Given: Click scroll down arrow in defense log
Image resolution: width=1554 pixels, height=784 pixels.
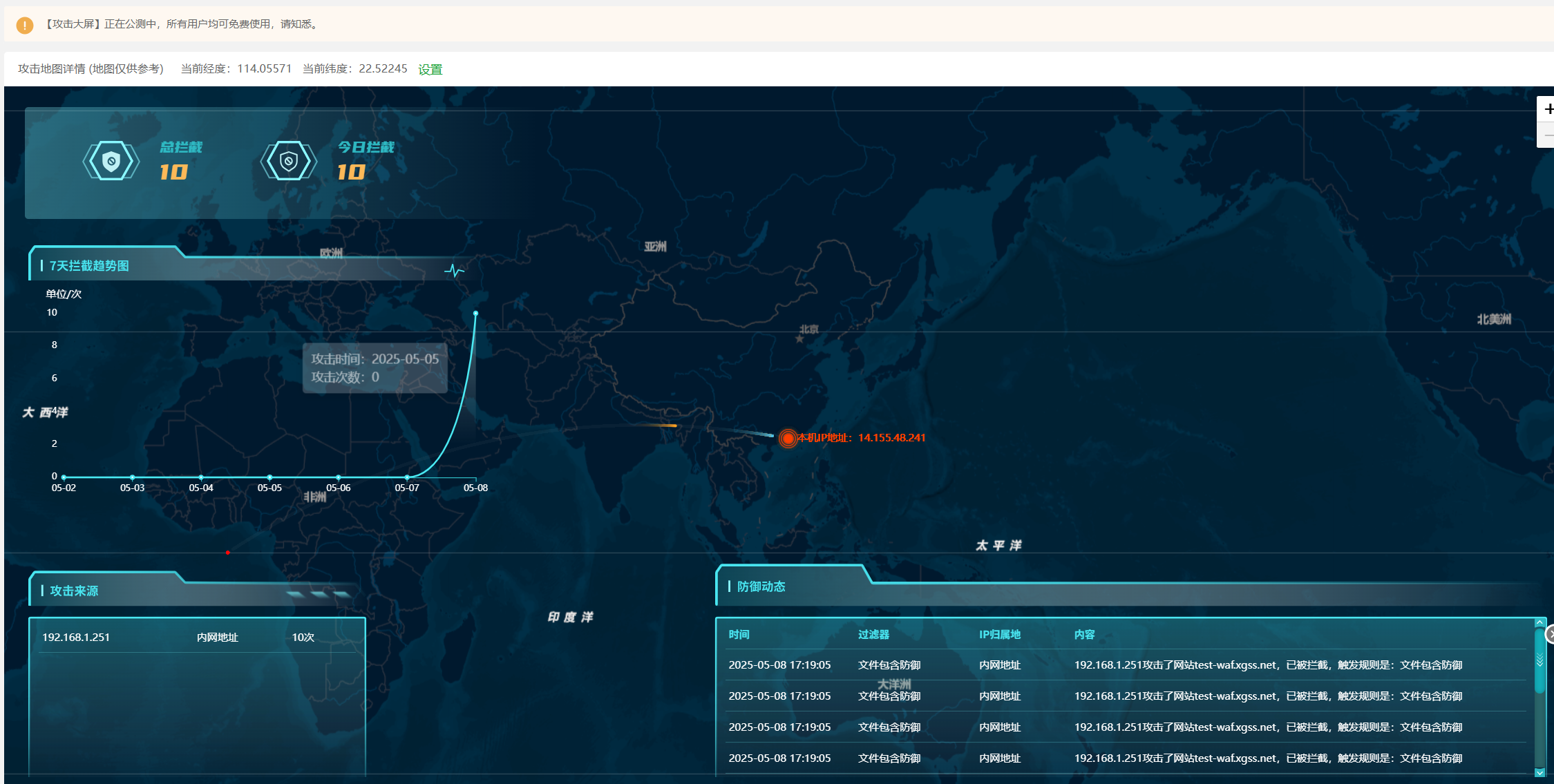Looking at the screenshot, I should [1539, 772].
